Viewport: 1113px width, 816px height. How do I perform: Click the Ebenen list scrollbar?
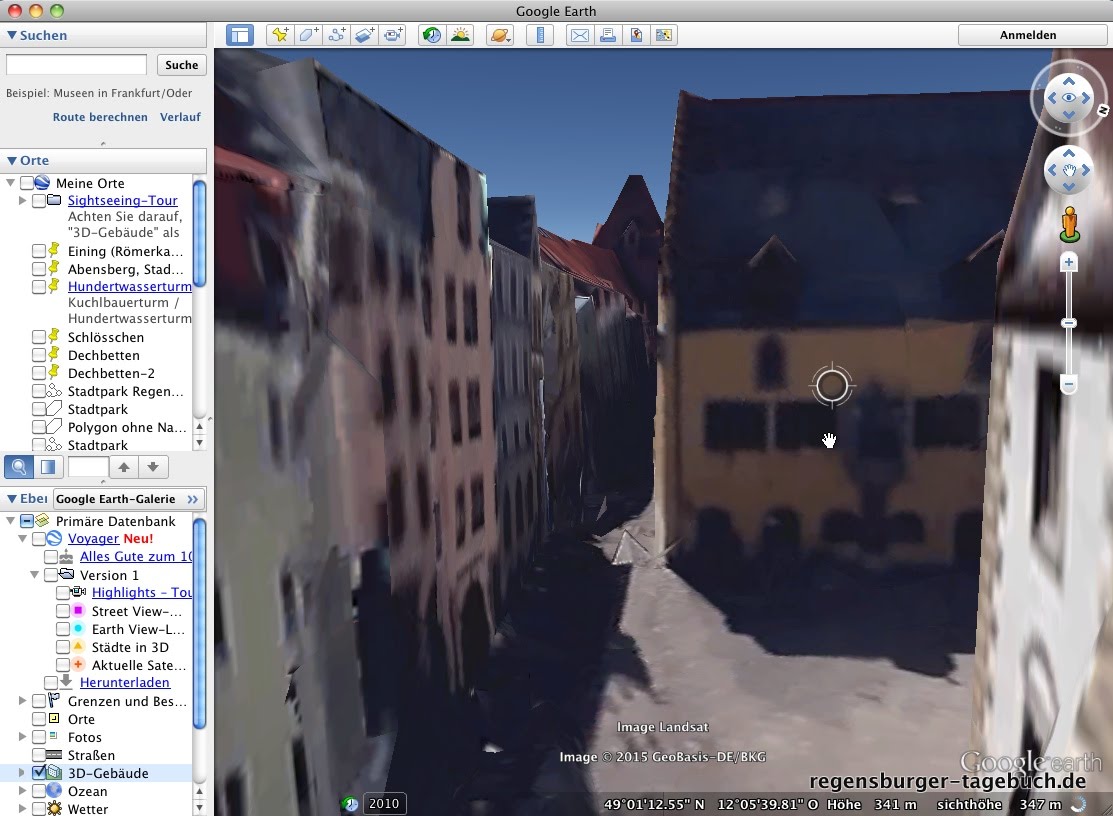tap(199, 623)
